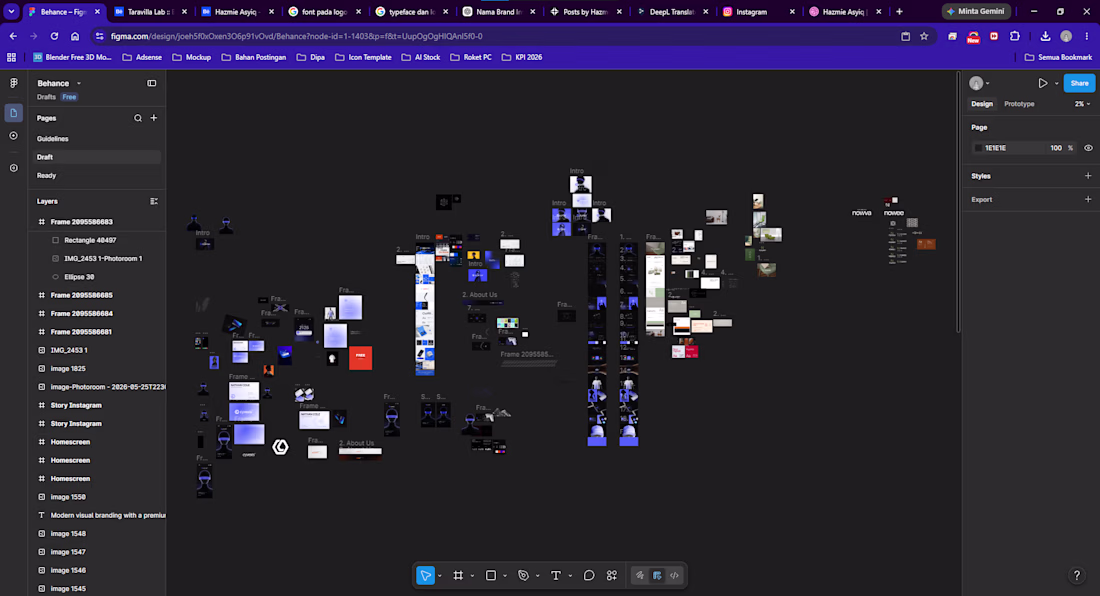This screenshot has width=1100, height=596.
Task: Toggle Dev Mode code icon
Action: point(674,576)
